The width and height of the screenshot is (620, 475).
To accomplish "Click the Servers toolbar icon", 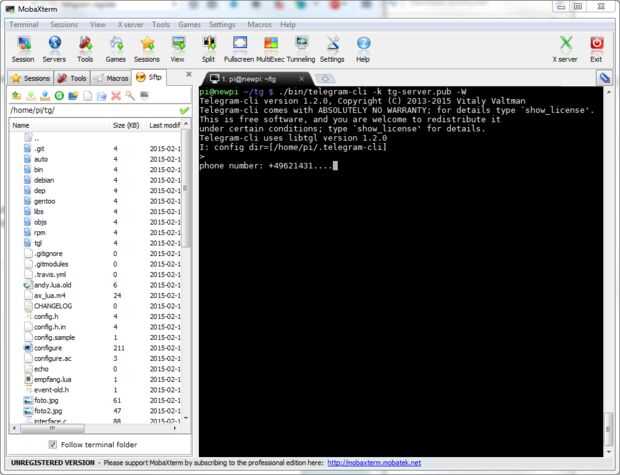I will click(54, 49).
